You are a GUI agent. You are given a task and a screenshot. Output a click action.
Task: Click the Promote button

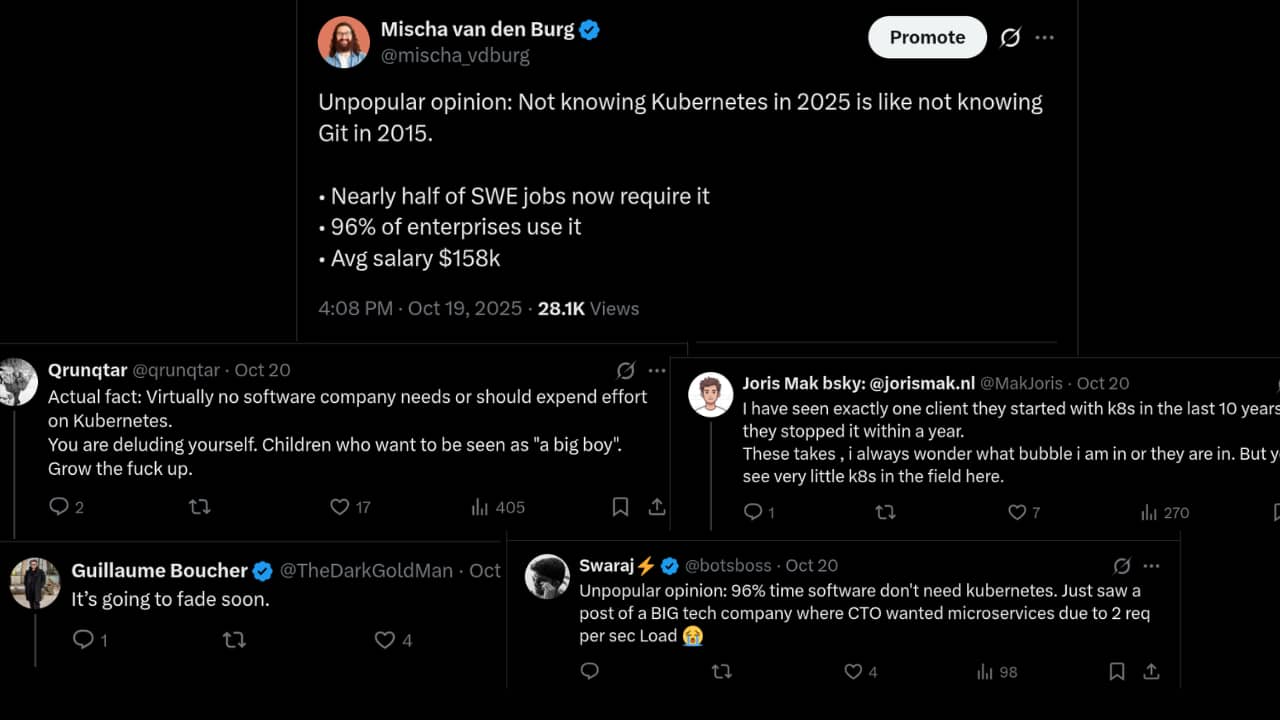927,37
